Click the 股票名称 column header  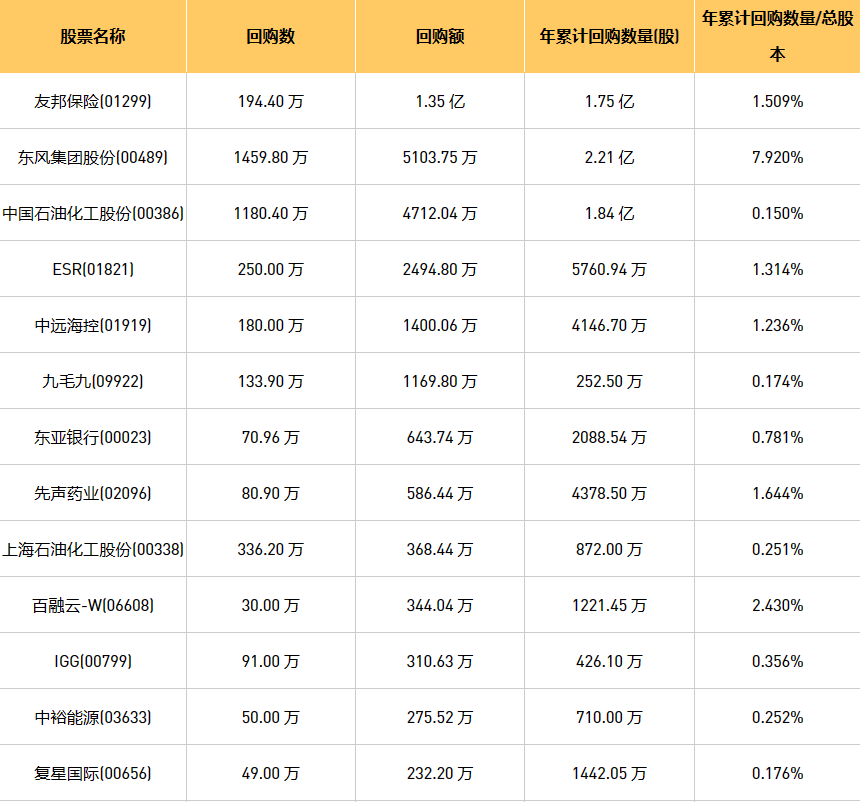pyautogui.click(x=93, y=37)
